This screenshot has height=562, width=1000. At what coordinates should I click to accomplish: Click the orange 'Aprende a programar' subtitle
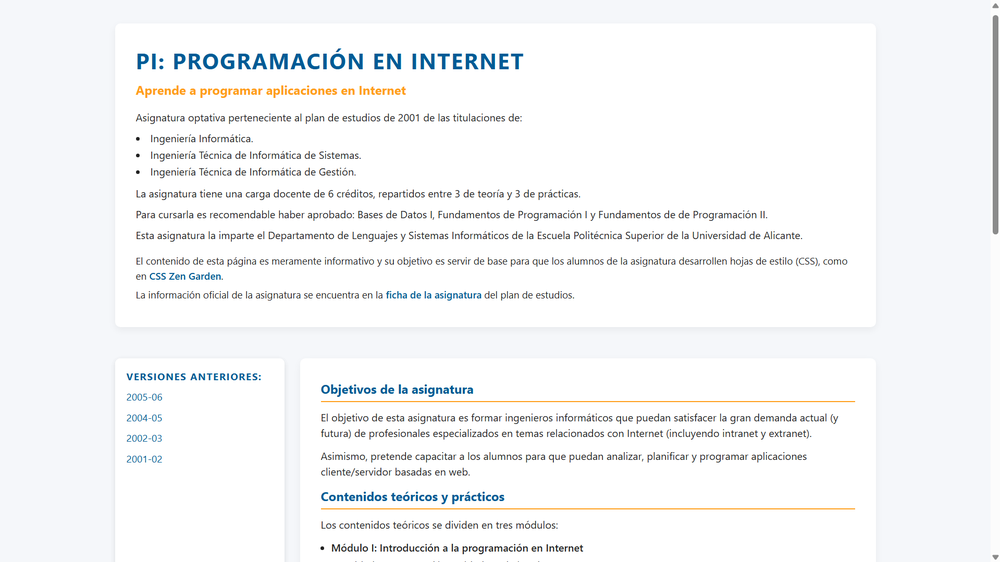[x=270, y=91]
